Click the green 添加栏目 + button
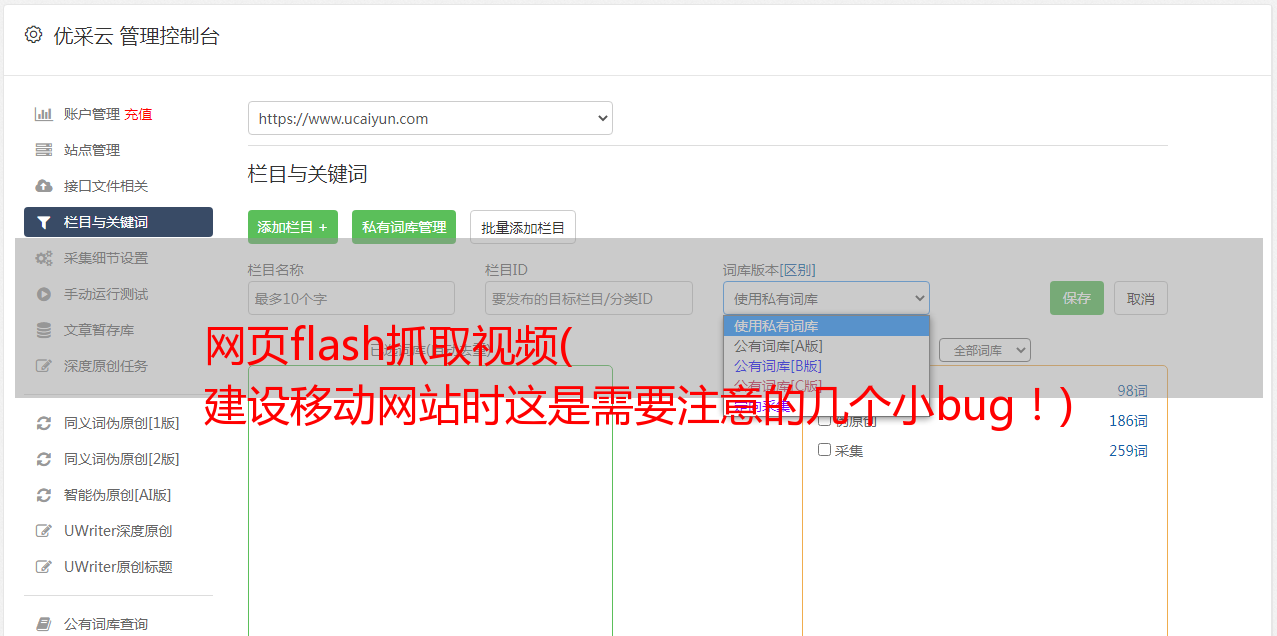 coord(293,227)
